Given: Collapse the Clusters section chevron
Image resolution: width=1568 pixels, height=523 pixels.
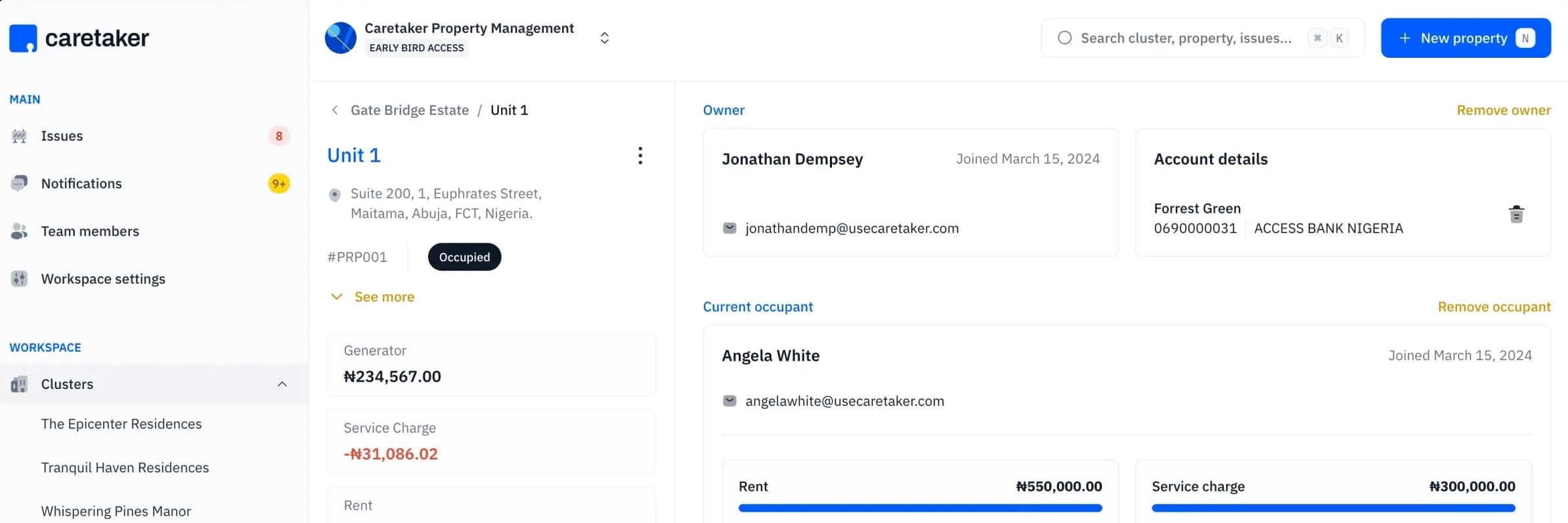Looking at the screenshot, I should pos(282,384).
